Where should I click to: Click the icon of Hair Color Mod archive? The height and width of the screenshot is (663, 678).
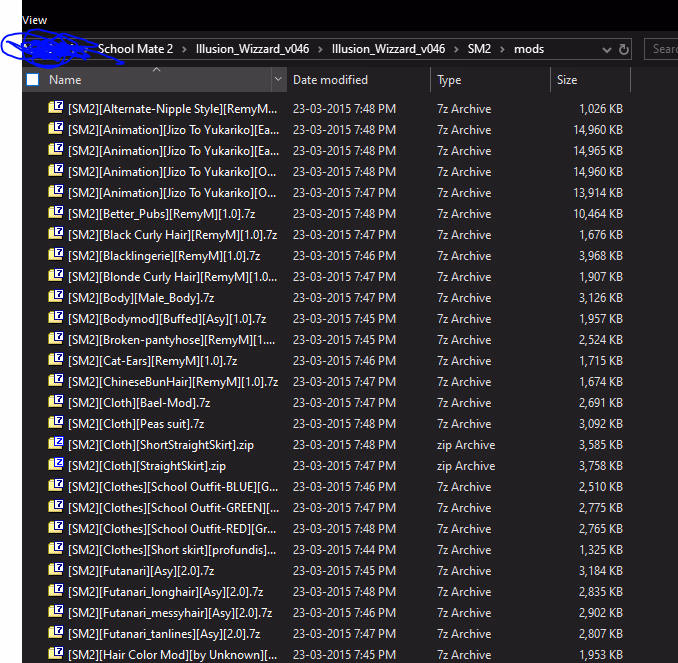(55, 653)
